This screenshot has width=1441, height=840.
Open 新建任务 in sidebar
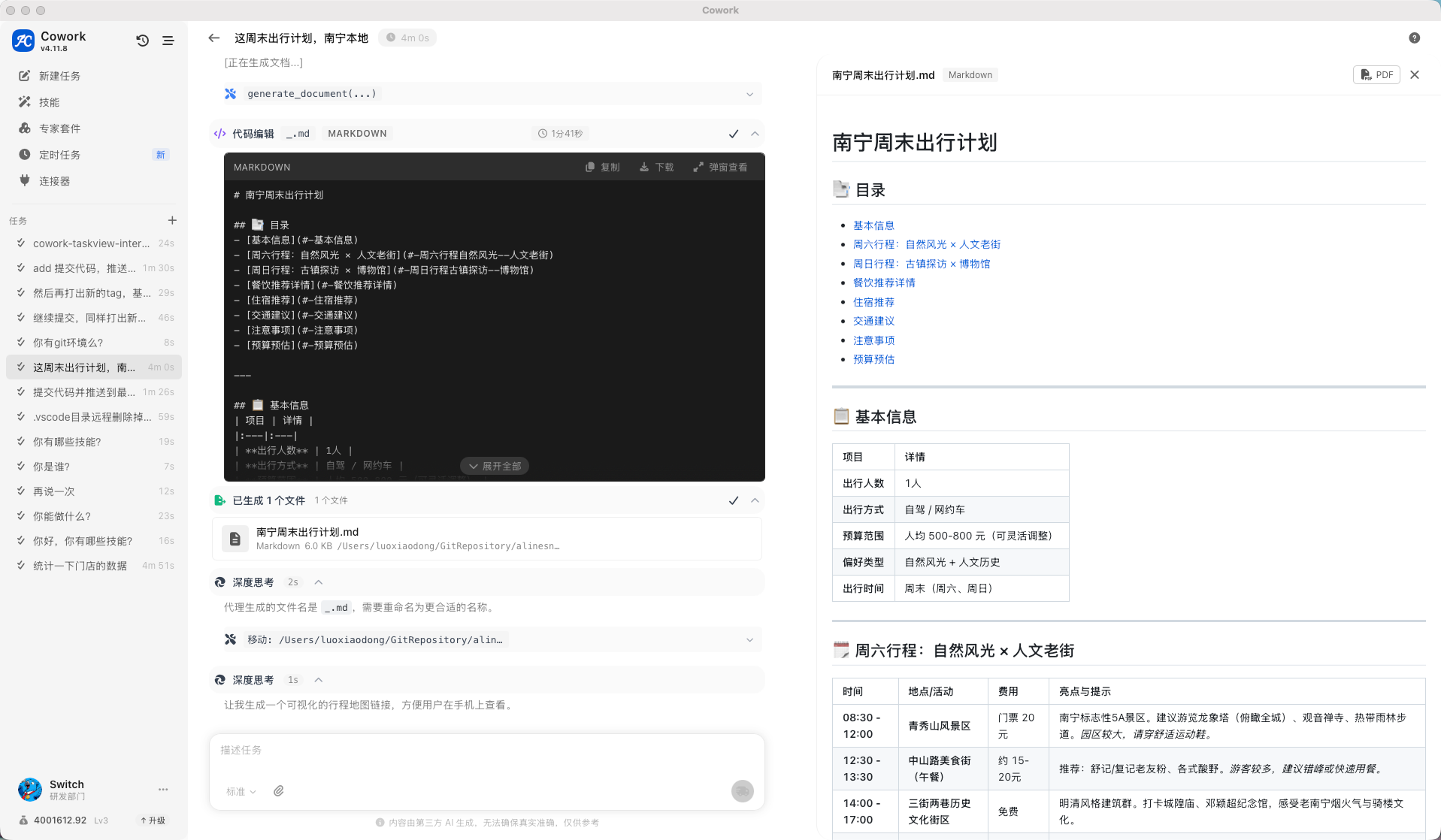pos(94,76)
